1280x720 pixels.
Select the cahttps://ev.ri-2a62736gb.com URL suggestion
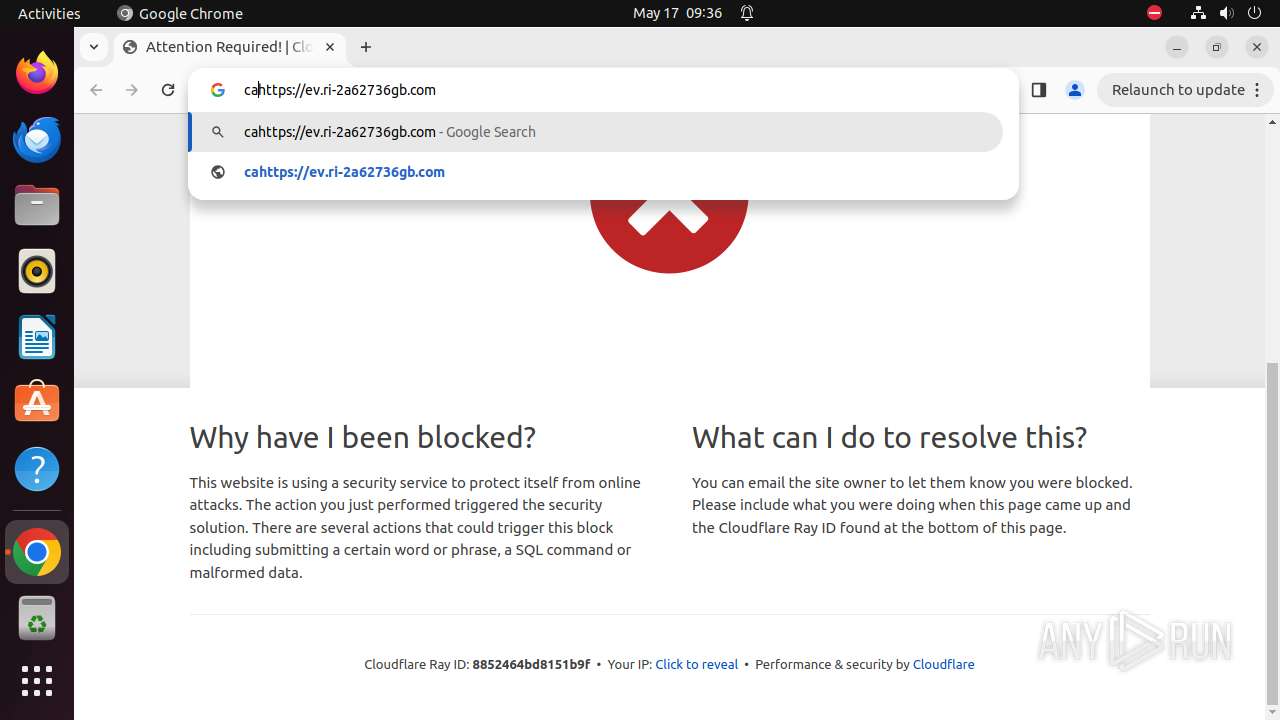coord(596,172)
